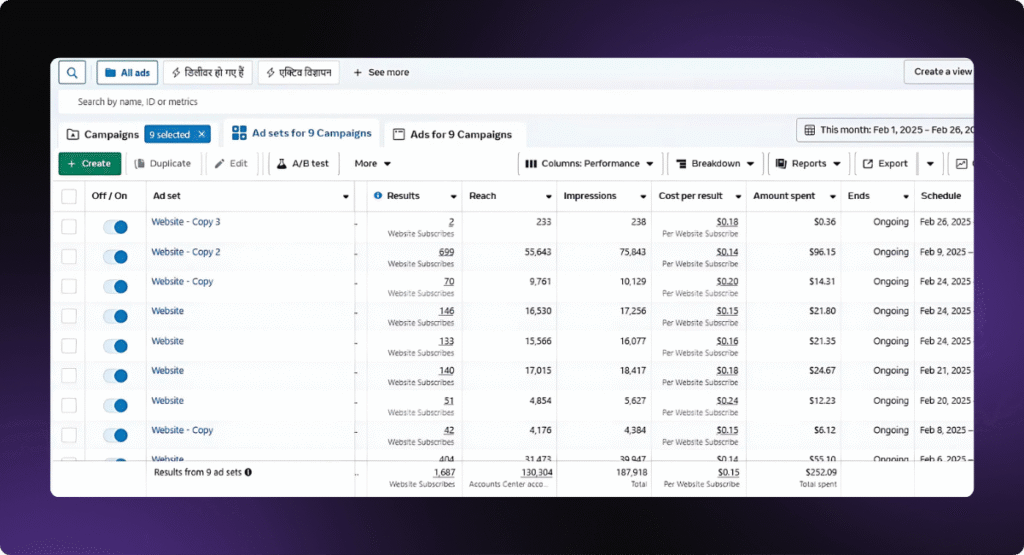Open the Ads for 9 Campaigns tab
Viewport: 1024px width, 555px height.
tap(452, 134)
